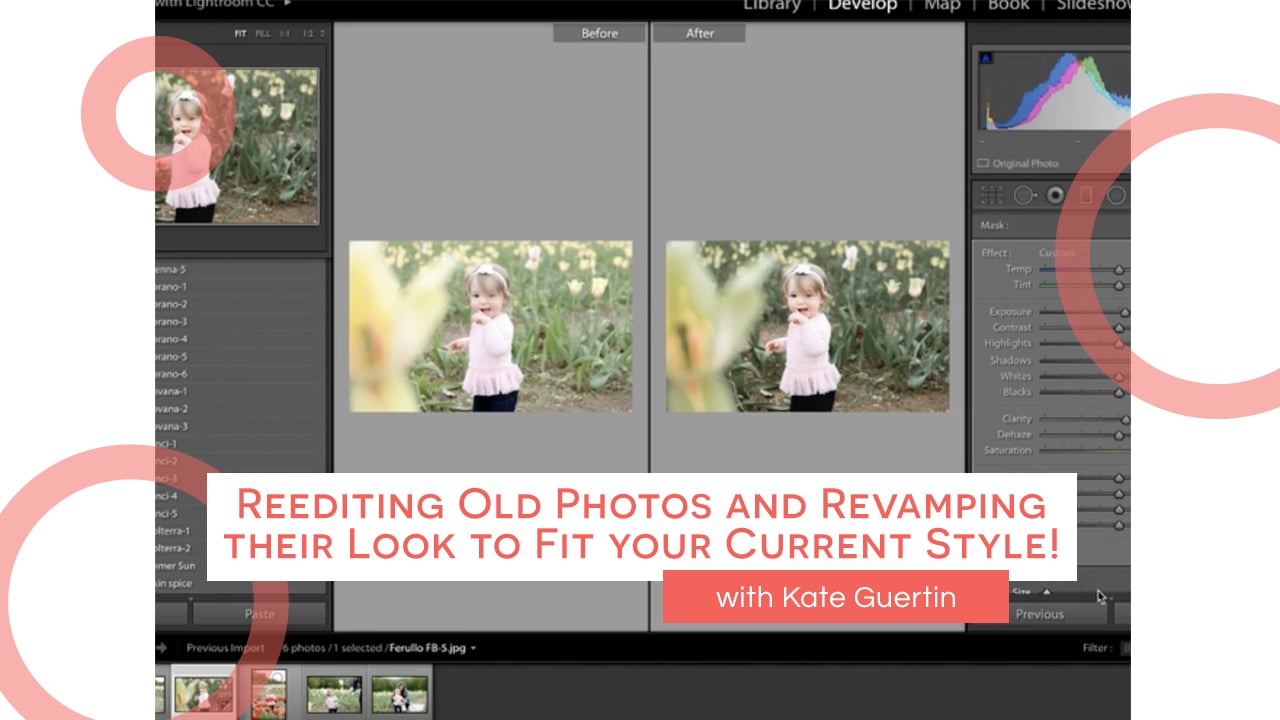Click the Navigator preview image
This screenshot has width=1280, height=720.
pos(237,146)
